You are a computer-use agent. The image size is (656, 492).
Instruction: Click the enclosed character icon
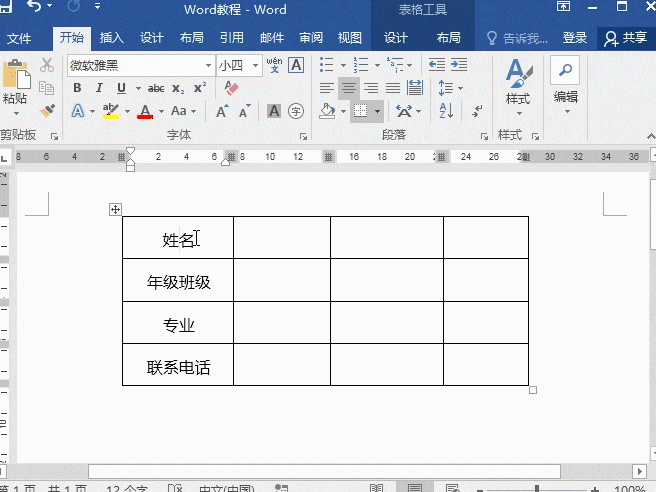[x=296, y=111]
